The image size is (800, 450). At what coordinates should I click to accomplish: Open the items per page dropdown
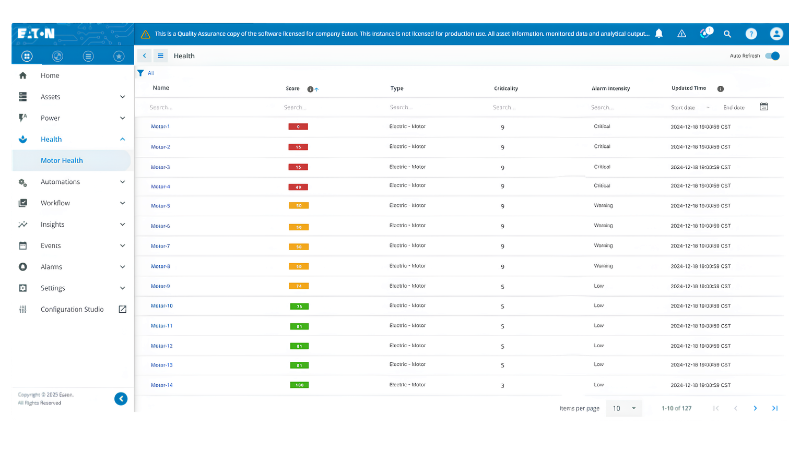click(x=623, y=408)
